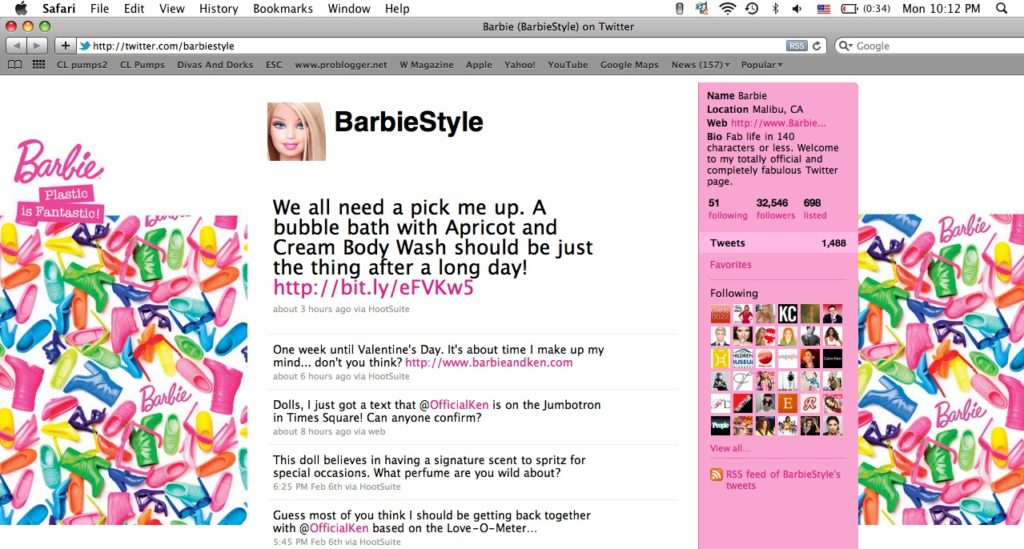Go back with the Safari back arrow
1024x549 pixels.
(x=17, y=46)
